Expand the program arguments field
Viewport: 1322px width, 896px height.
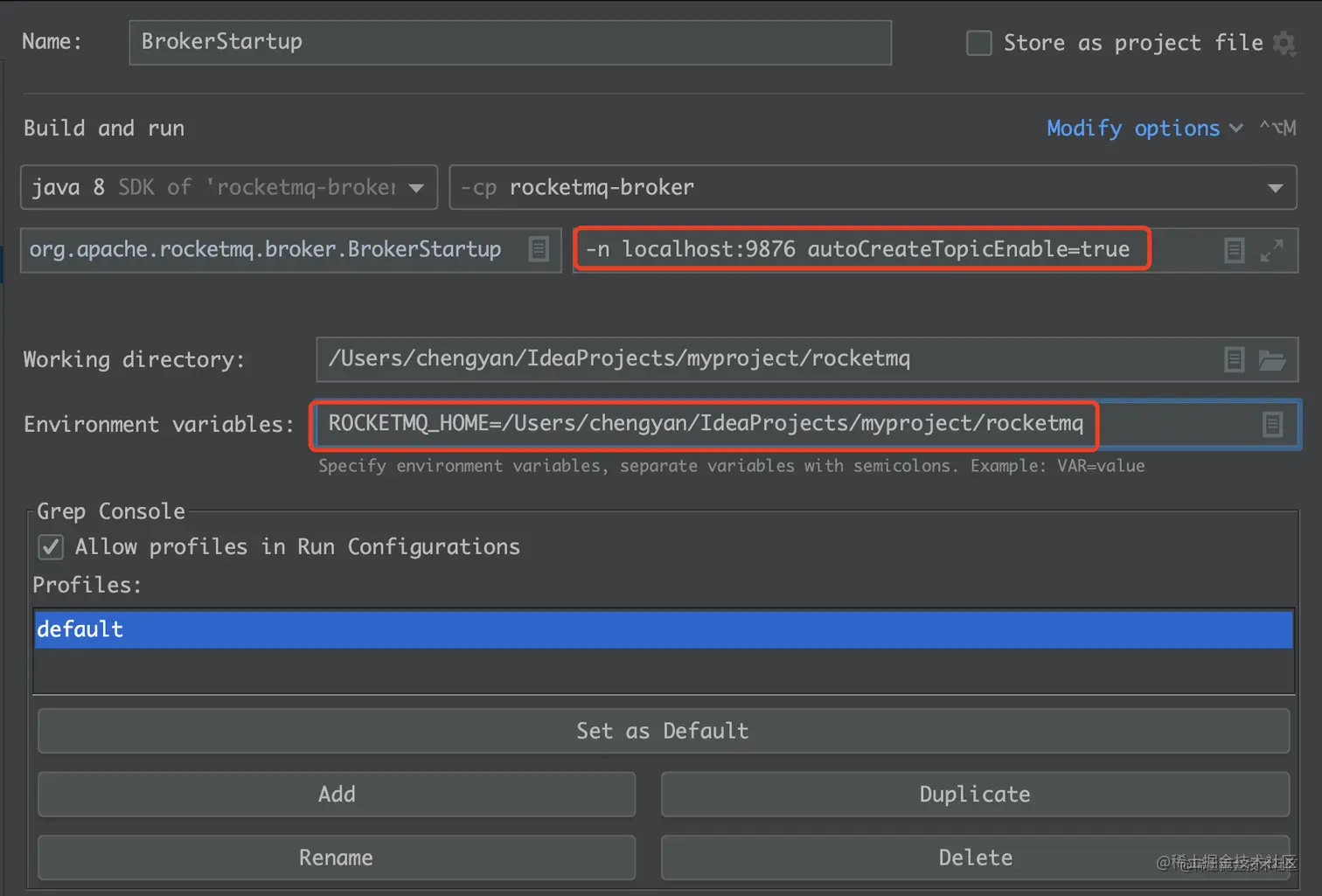pos(1271,250)
